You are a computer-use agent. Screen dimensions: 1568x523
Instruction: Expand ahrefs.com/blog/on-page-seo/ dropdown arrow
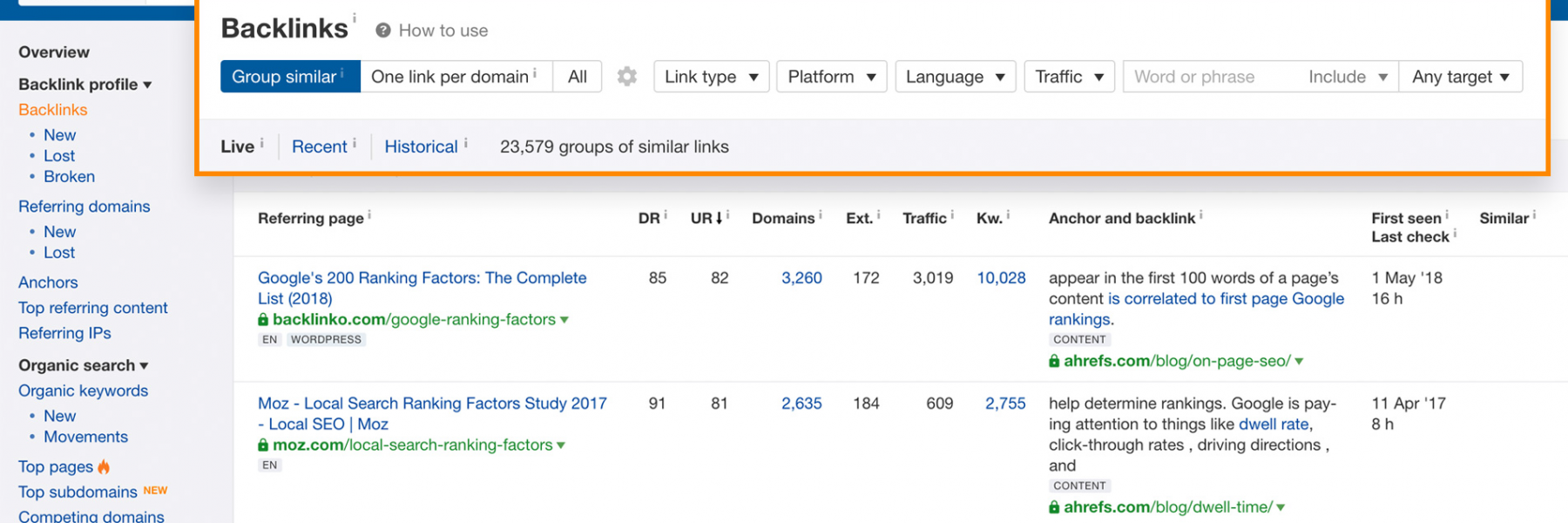[x=1299, y=361]
